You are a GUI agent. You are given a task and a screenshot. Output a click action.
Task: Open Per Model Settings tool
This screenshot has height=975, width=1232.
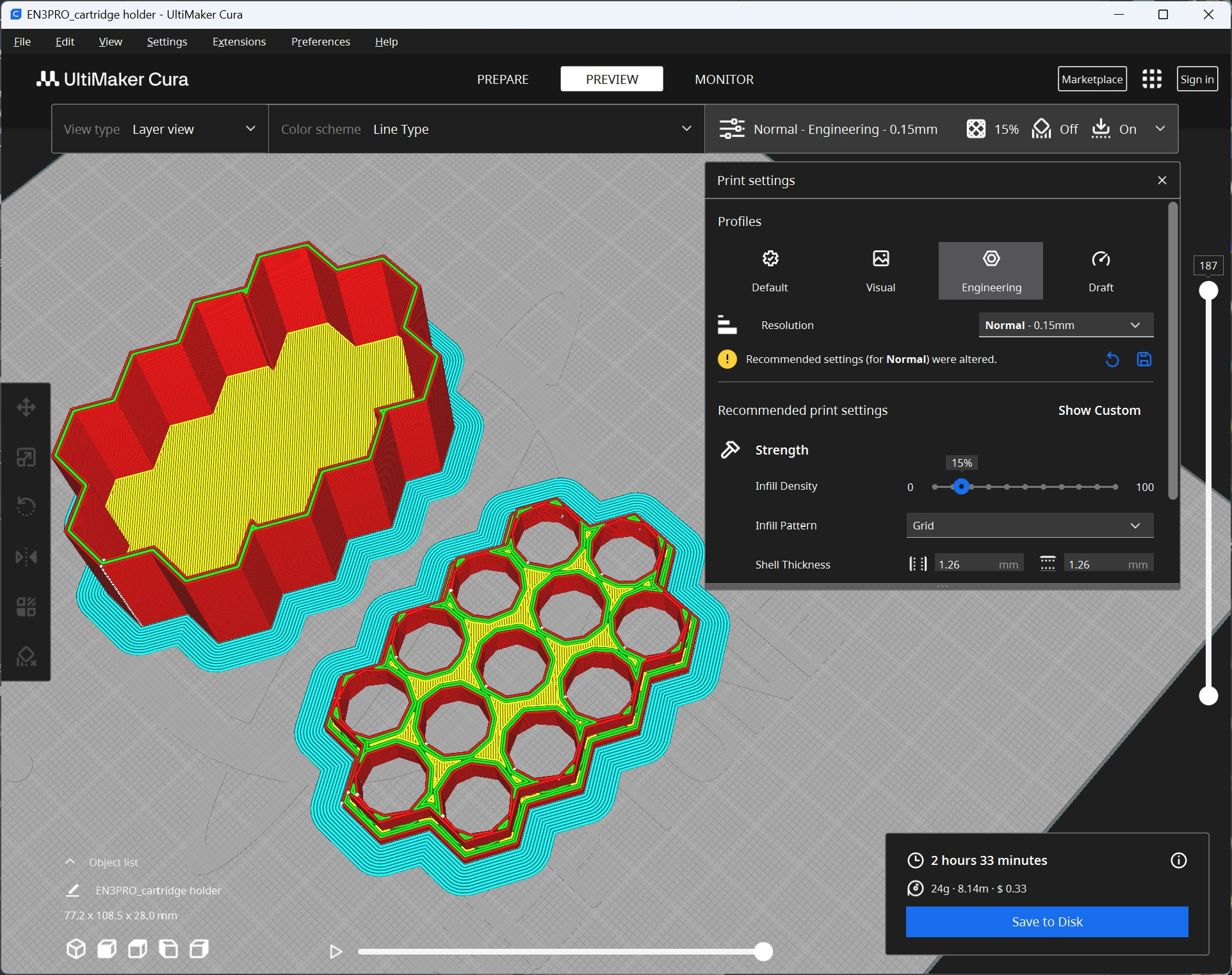tap(26, 606)
